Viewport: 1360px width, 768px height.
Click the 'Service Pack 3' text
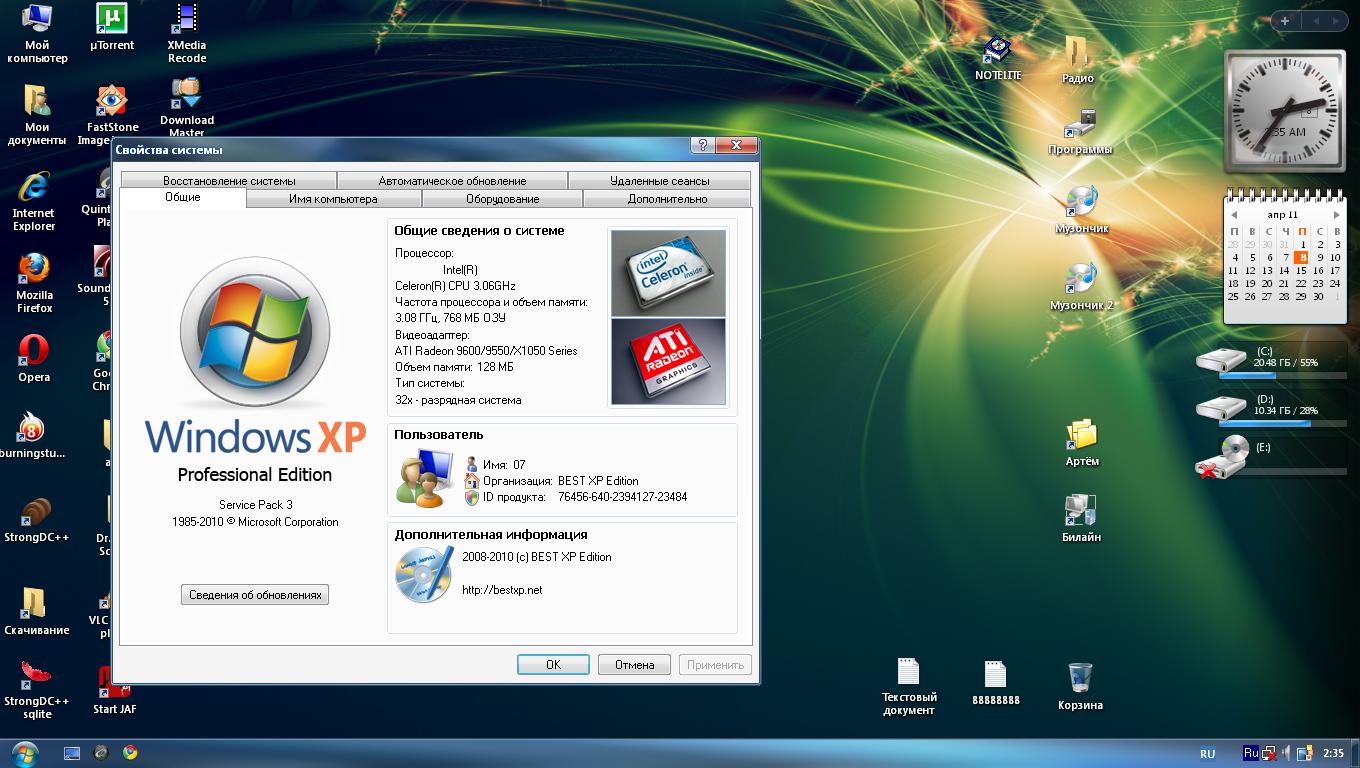256,505
